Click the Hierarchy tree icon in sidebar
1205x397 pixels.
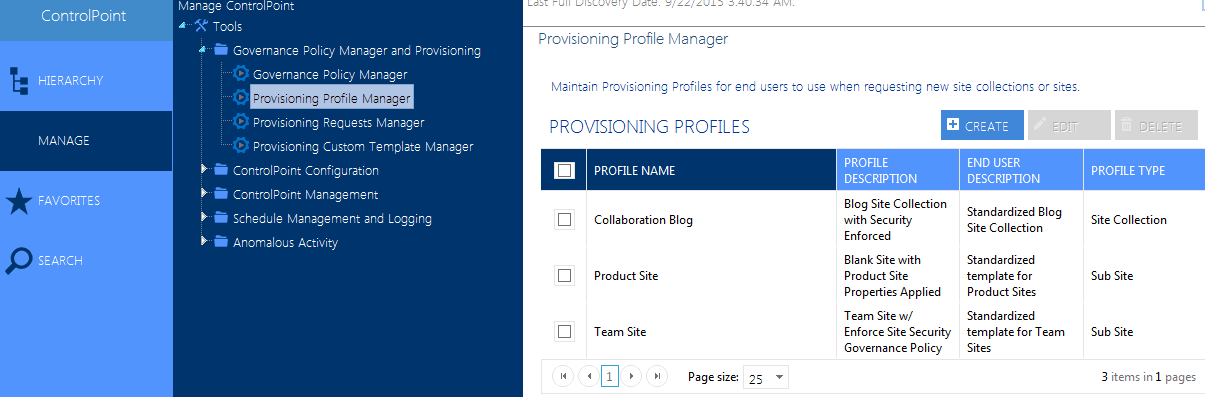click(x=19, y=81)
